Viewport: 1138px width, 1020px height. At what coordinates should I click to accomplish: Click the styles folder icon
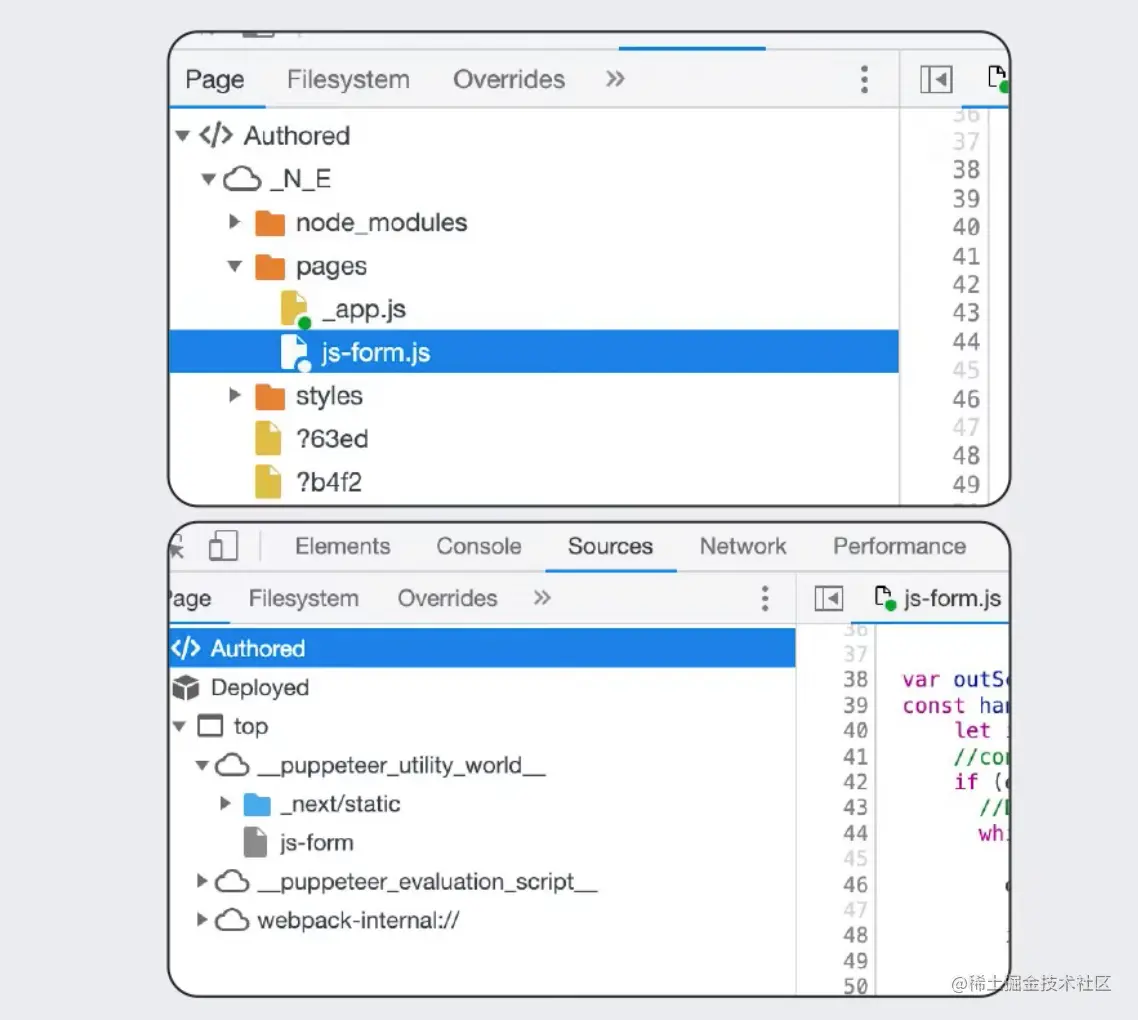tap(270, 396)
